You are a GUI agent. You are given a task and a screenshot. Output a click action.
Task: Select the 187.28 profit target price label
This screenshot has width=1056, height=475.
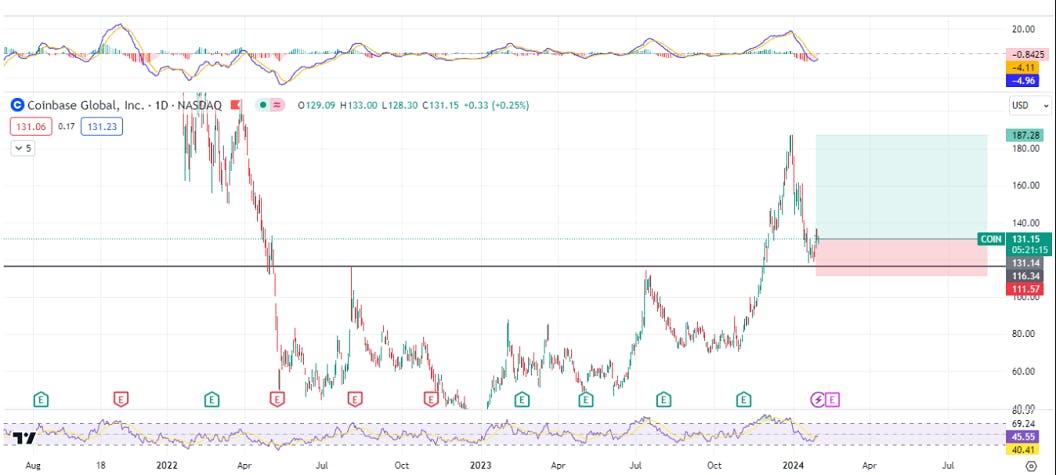point(1026,135)
